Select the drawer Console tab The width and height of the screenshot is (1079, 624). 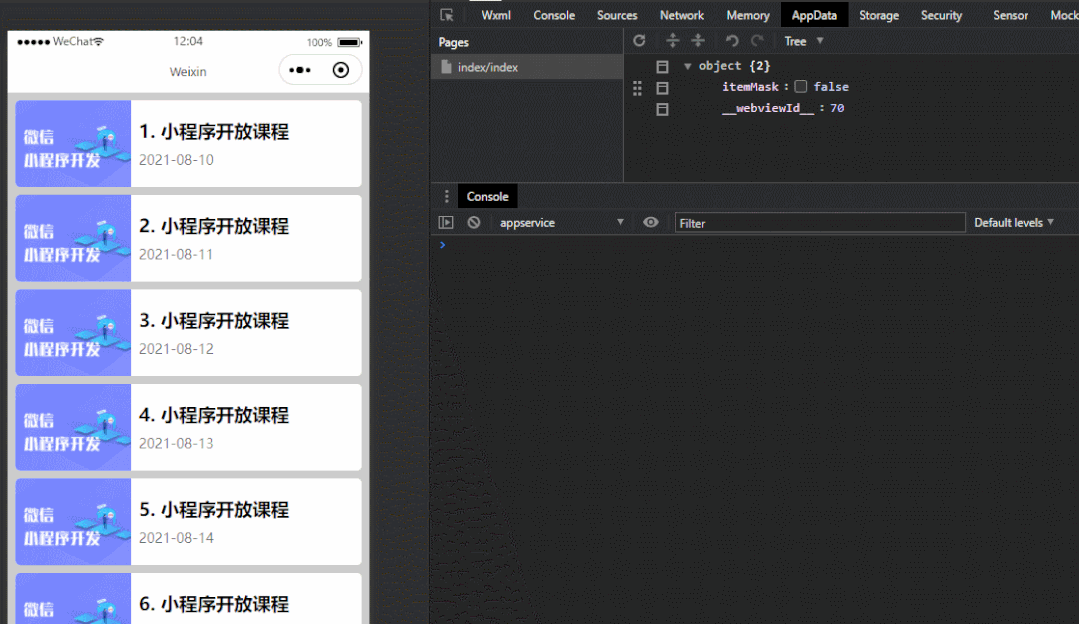click(487, 196)
